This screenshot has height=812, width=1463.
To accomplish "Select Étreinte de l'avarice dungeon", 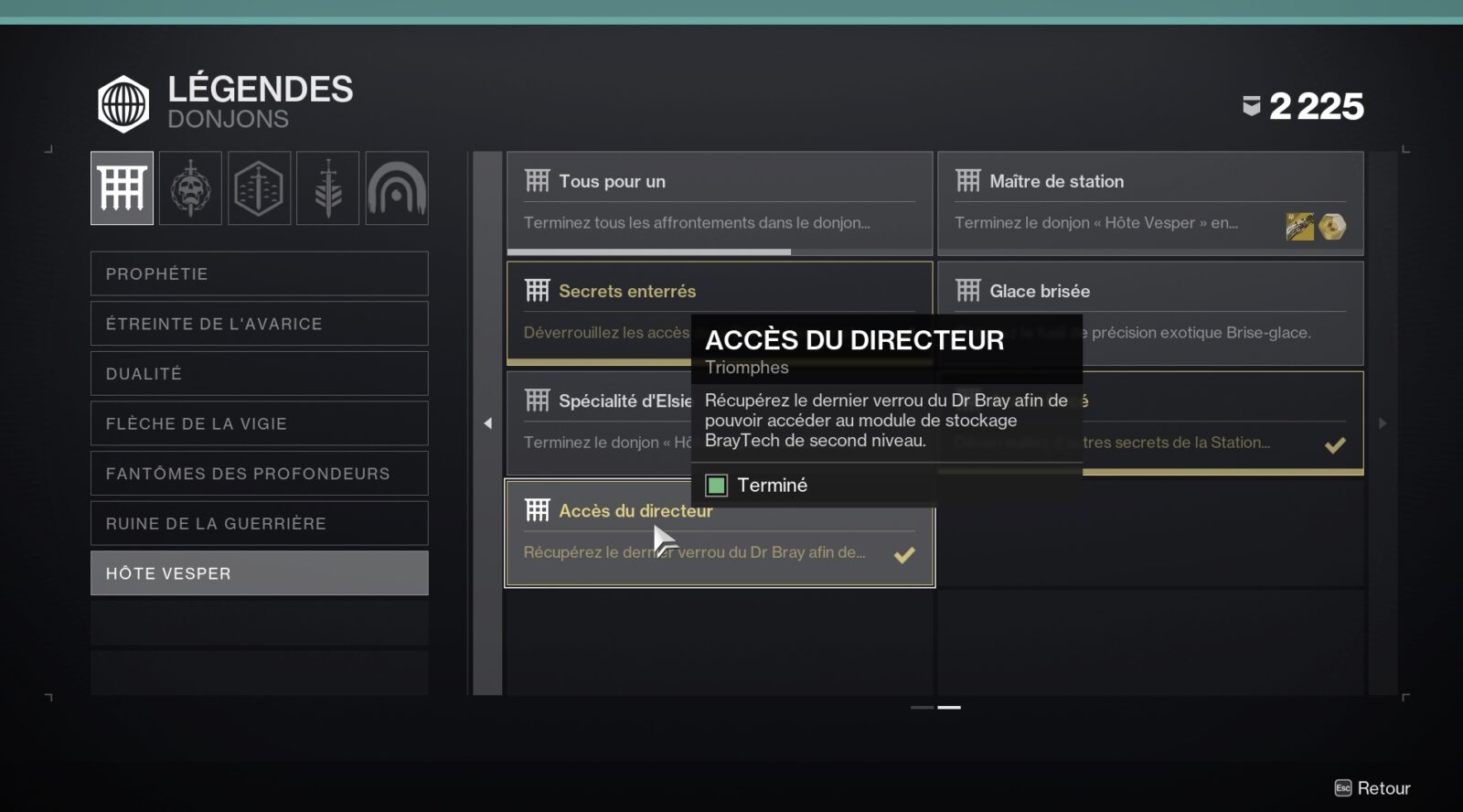I will click(x=260, y=324).
